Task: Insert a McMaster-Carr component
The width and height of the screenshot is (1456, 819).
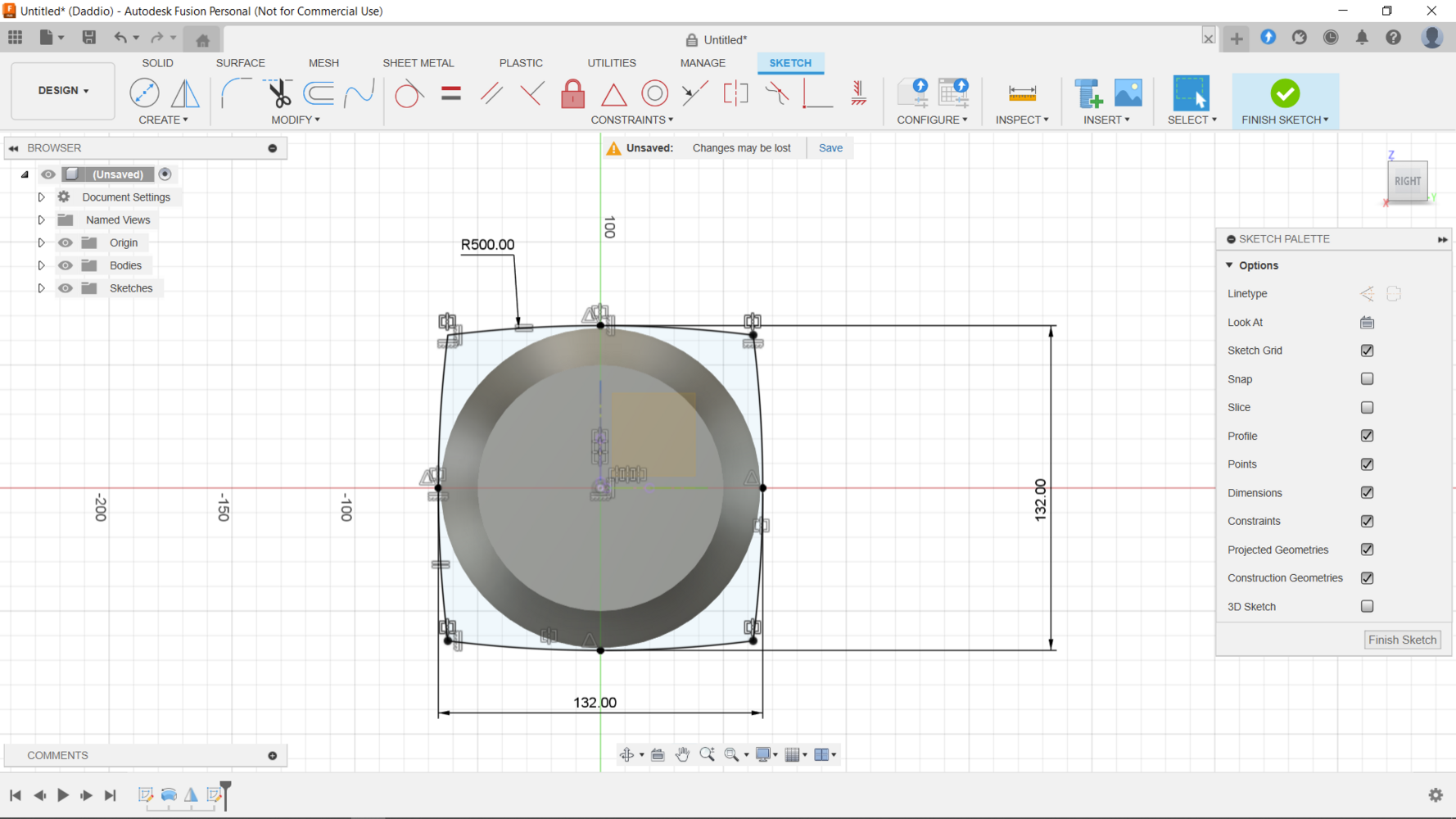Action: pyautogui.click(x=1088, y=93)
